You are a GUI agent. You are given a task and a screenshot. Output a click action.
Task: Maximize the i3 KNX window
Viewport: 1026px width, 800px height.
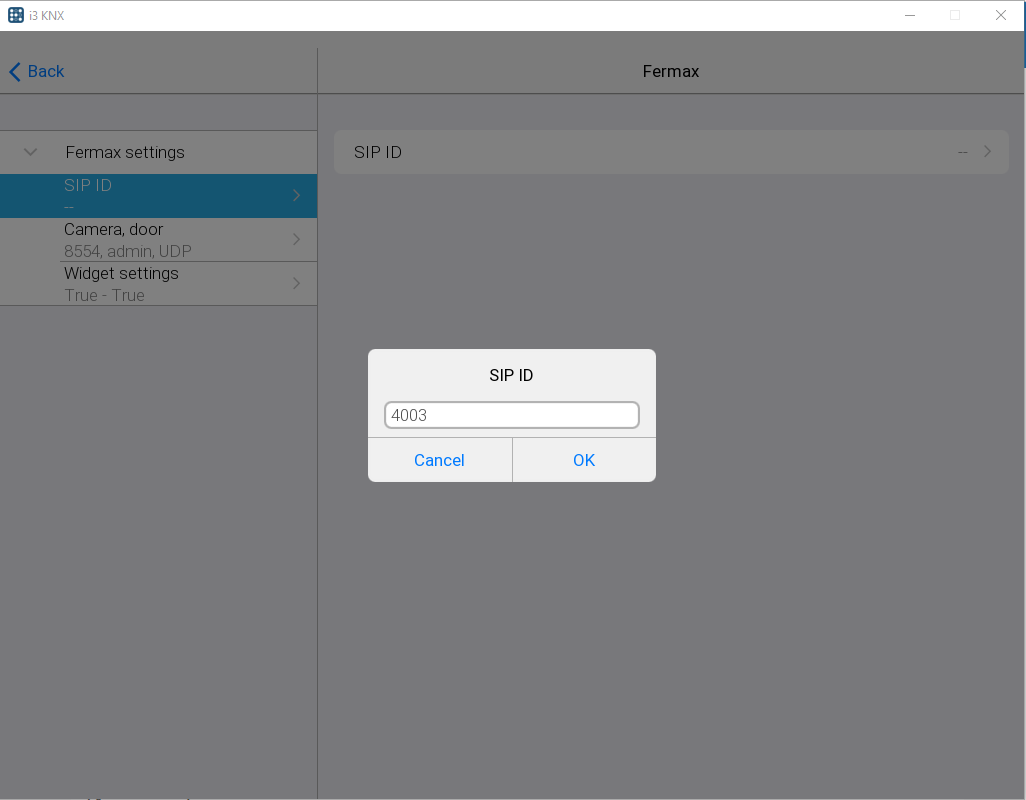(x=955, y=15)
